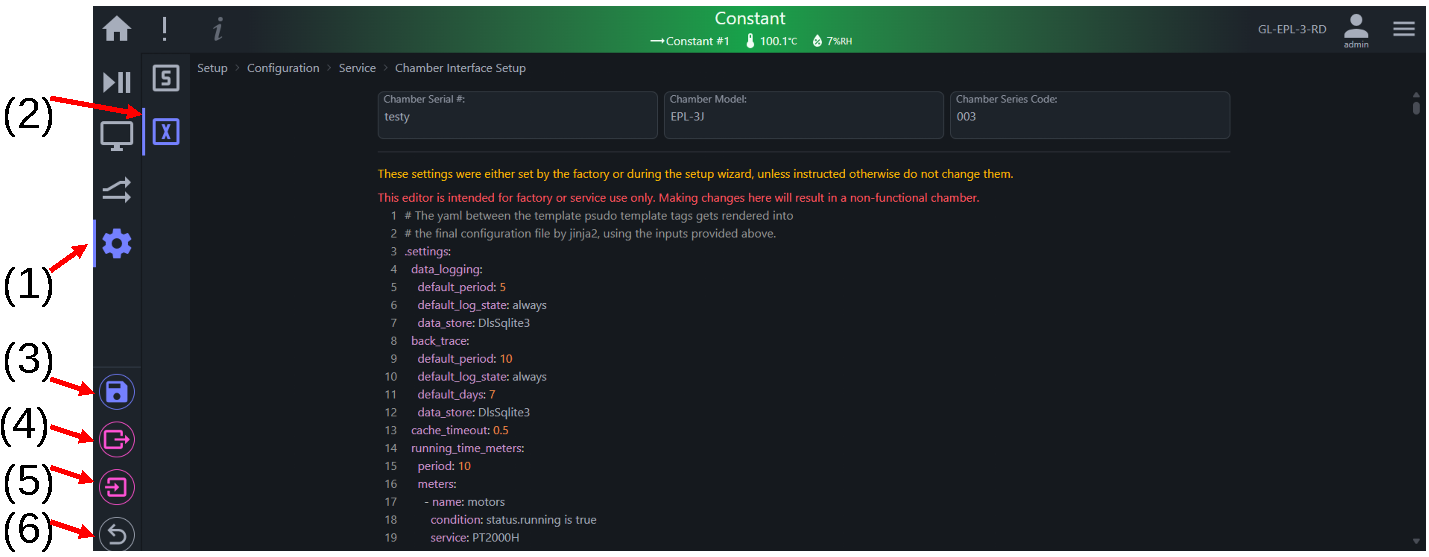Image resolution: width=1429 pixels, height=557 pixels.
Task: Go to the Home screen icon
Action: pyautogui.click(x=117, y=29)
